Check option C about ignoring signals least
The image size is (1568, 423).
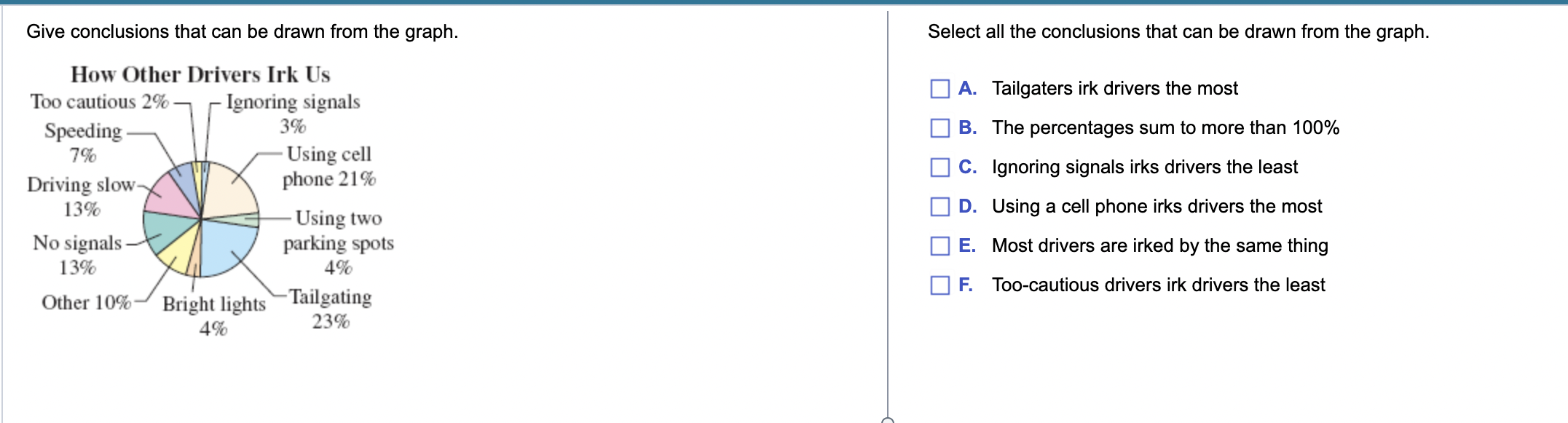click(940, 166)
